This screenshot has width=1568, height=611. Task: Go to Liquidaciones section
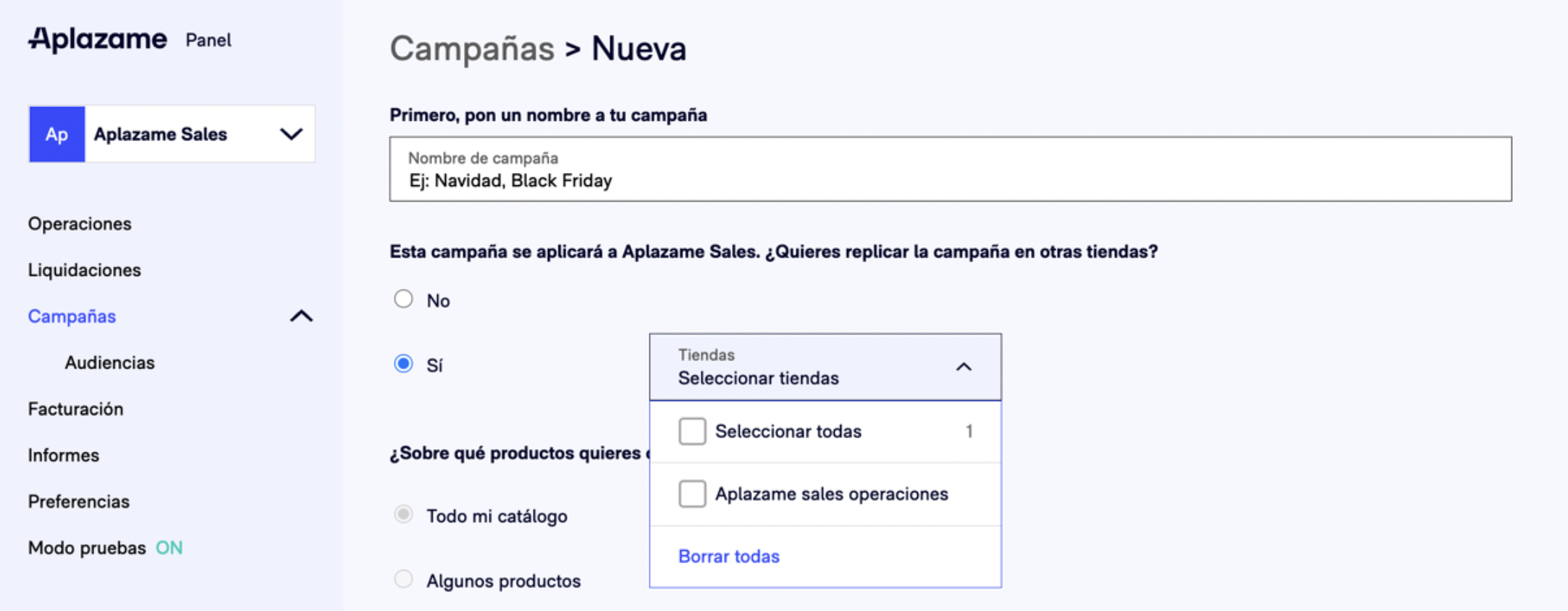point(85,270)
